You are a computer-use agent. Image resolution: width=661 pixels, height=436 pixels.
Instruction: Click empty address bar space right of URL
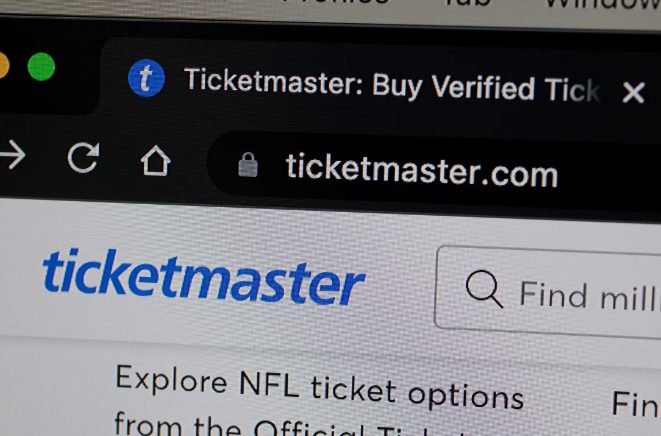pyautogui.click(x=611, y=177)
